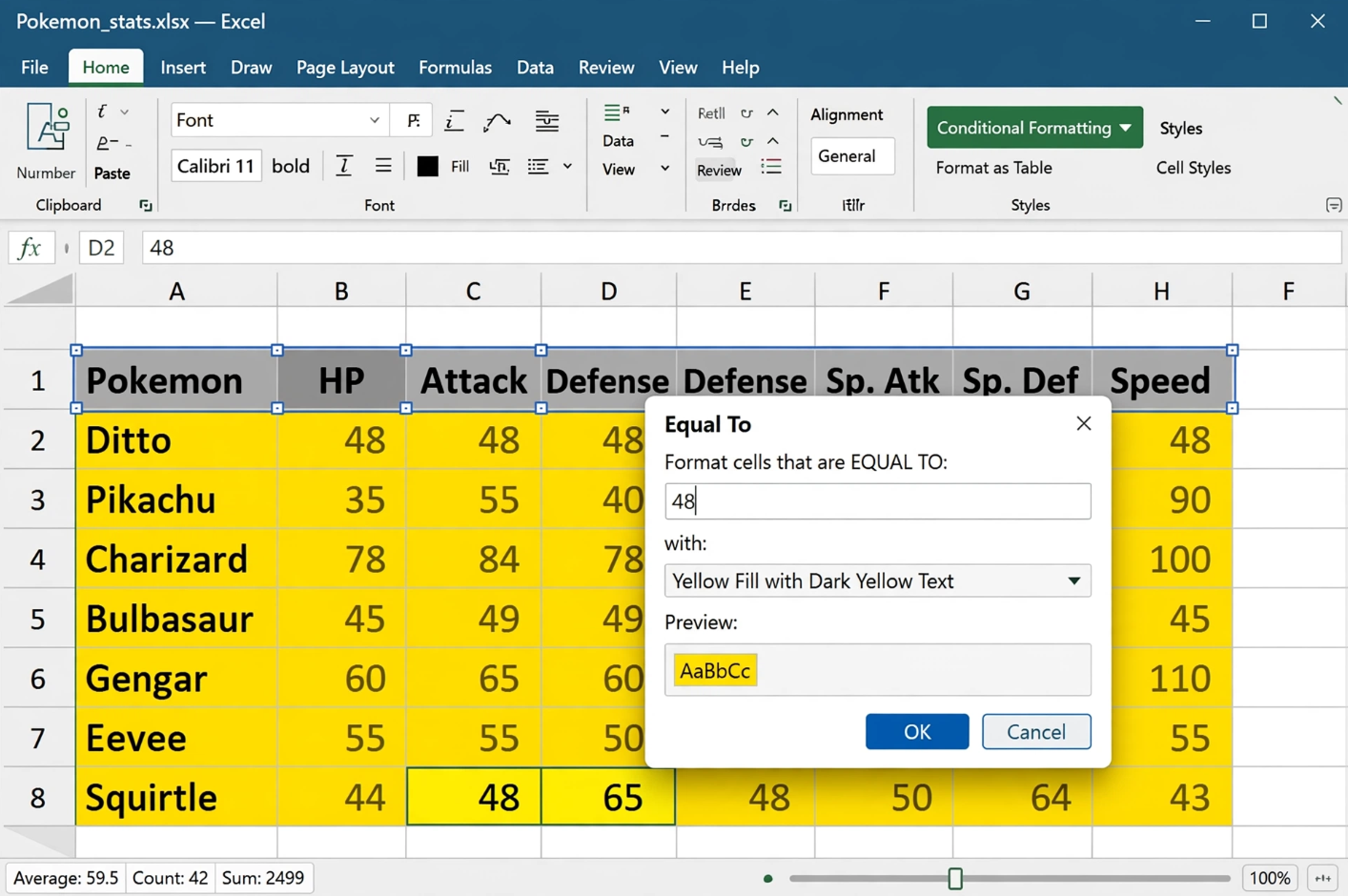Toggle the italic I icon beside bold
The height and width of the screenshot is (896, 1348).
point(343,166)
